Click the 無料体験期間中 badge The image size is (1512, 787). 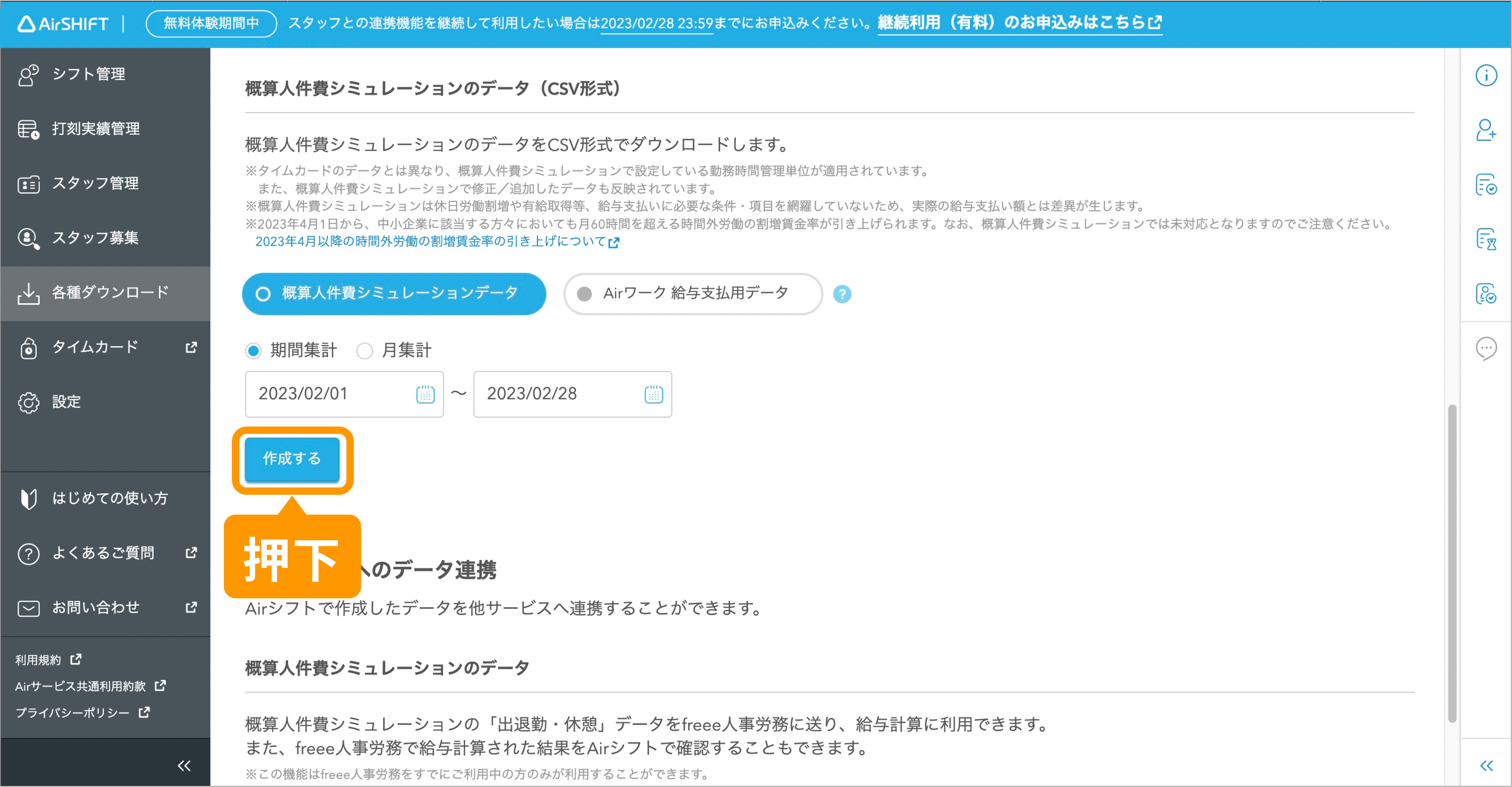coord(211,23)
